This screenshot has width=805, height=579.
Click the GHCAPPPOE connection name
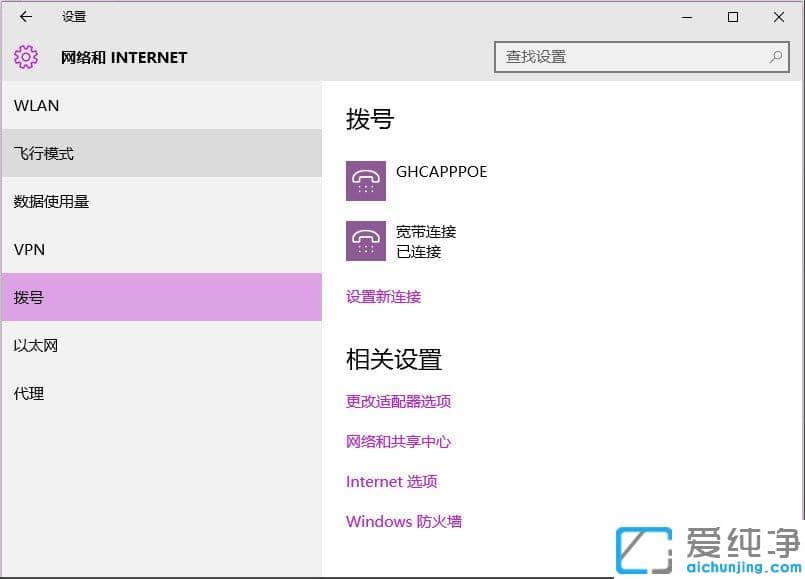click(x=441, y=171)
